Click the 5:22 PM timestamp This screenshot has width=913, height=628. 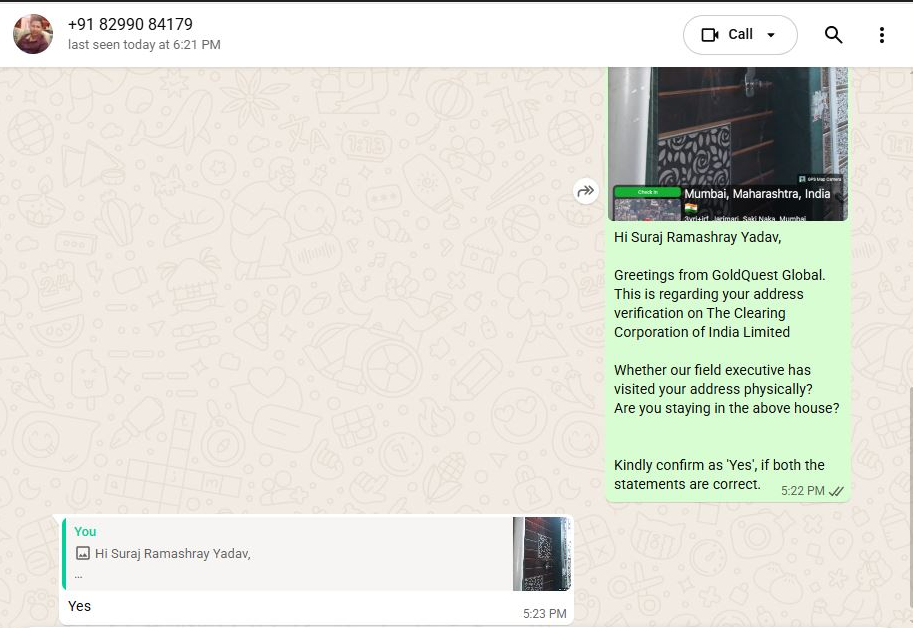tap(802, 491)
